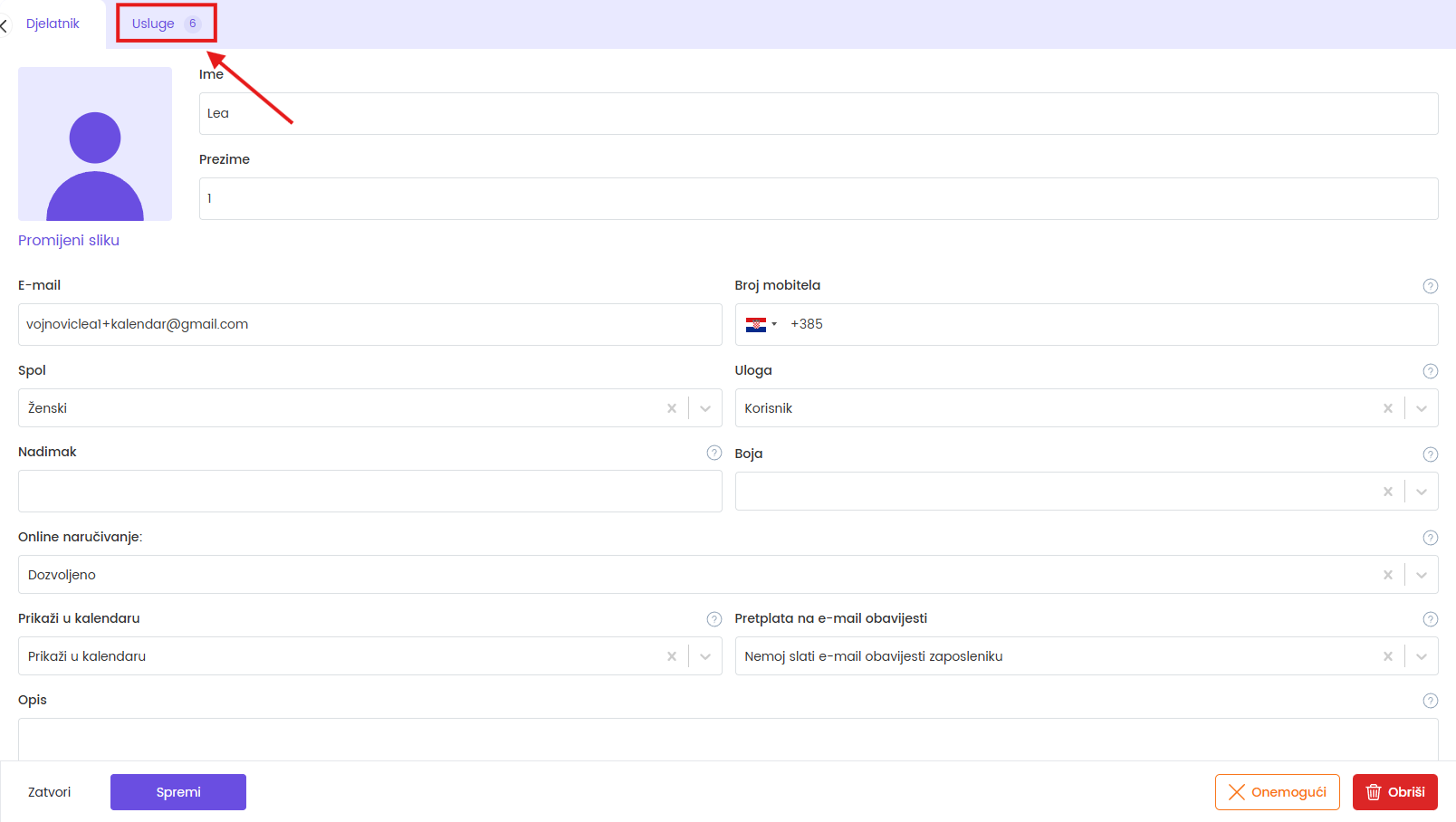Viewport: 1456px width, 822px height.
Task: Expand the Spol dropdown
Action: coord(705,408)
